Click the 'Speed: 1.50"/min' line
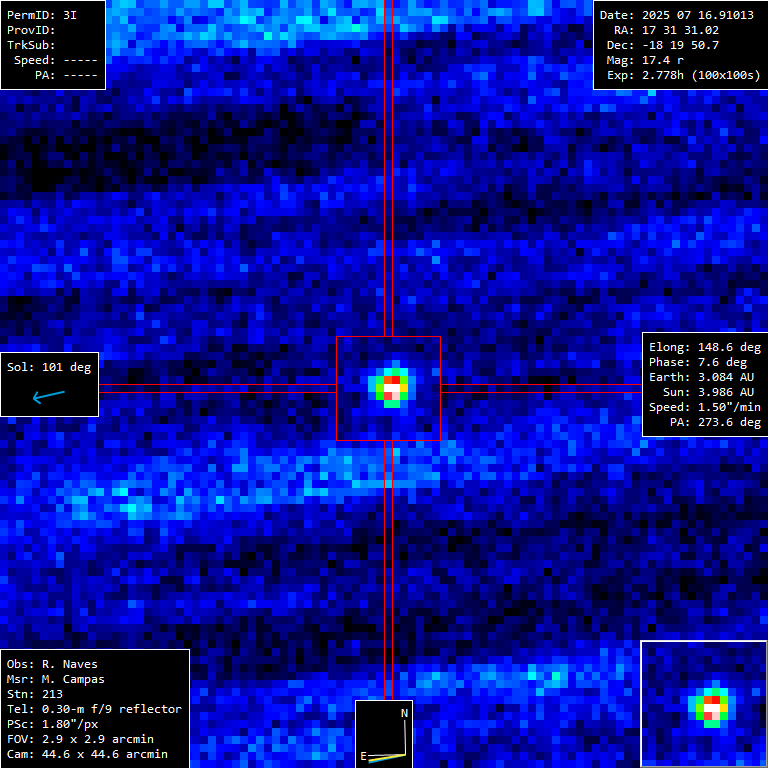The image size is (768, 768). coord(705,407)
